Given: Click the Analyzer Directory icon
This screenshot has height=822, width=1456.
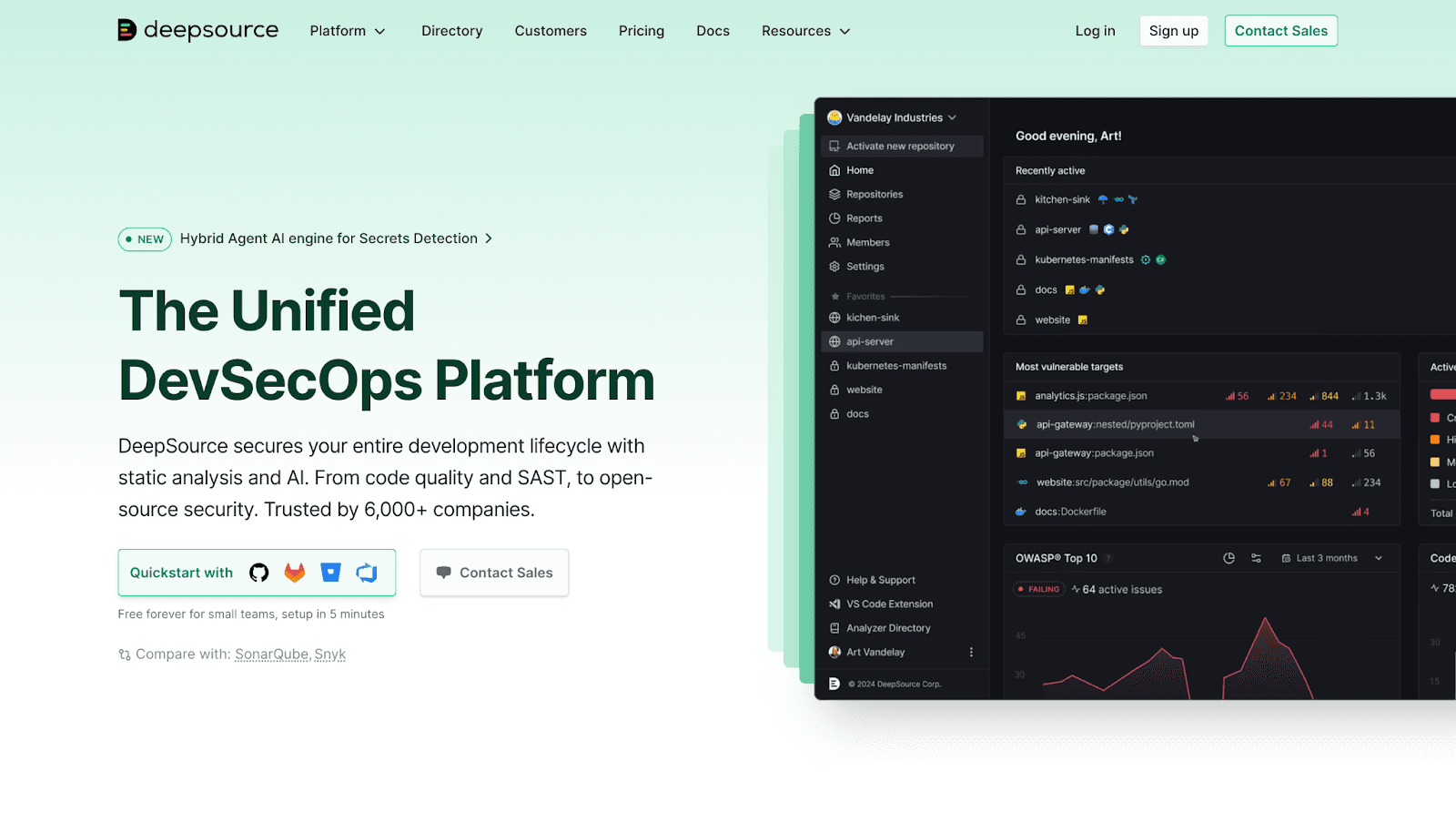Looking at the screenshot, I should click(x=834, y=628).
